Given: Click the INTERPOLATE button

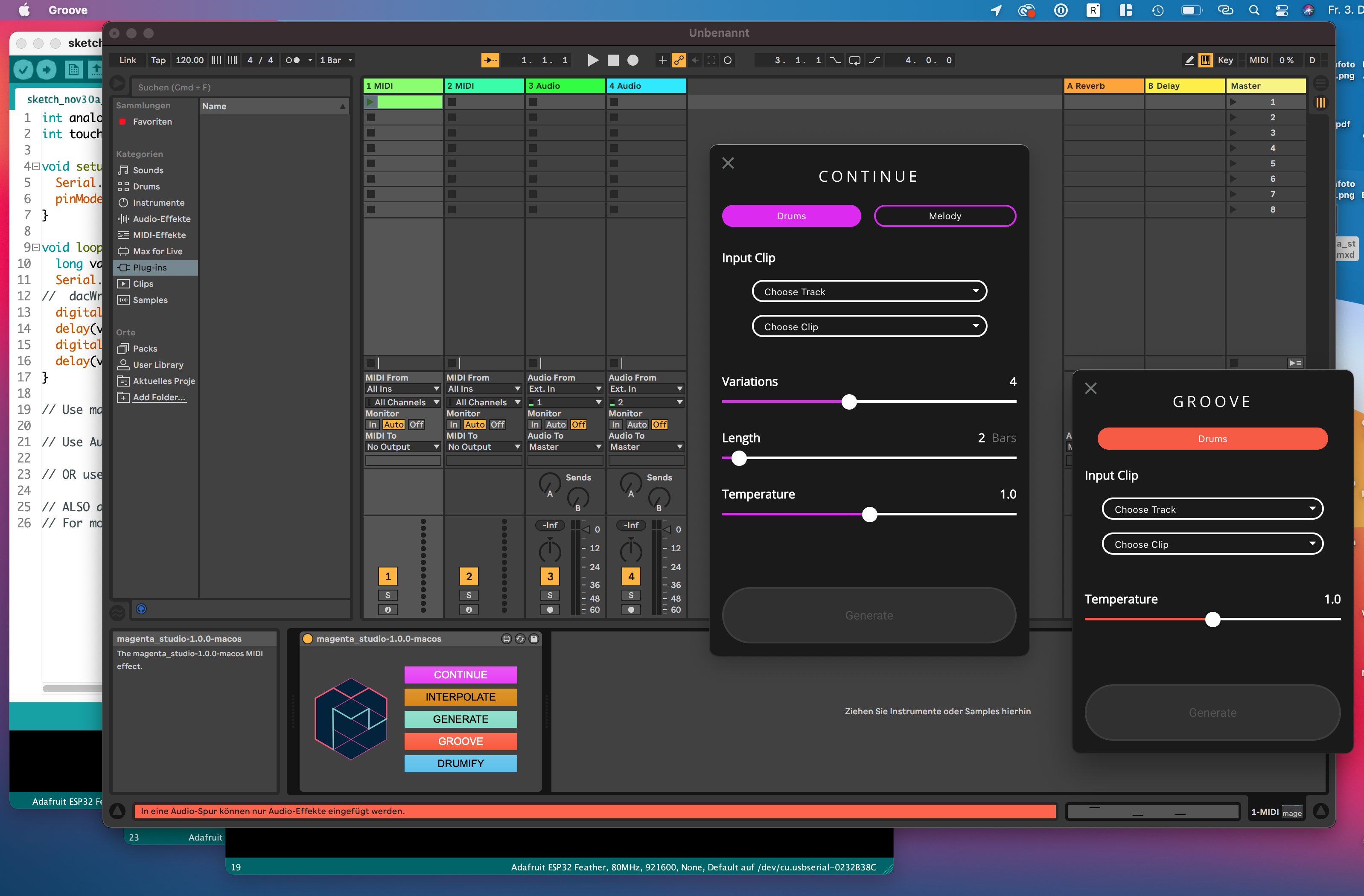Looking at the screenshot, I should pos(460,697).
